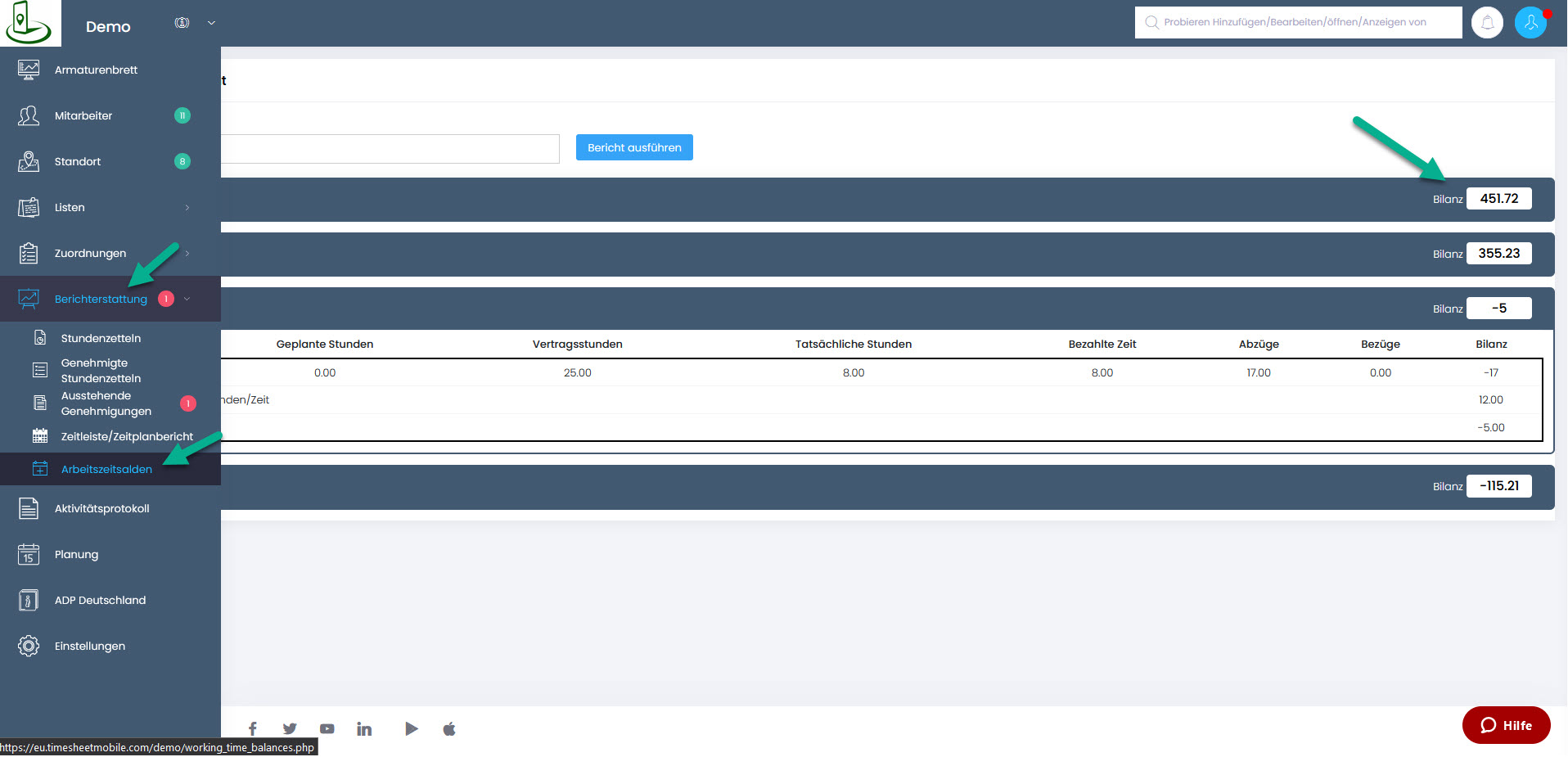Screen dimensions: 1568x757
Task: Click the notification bell icon
Action: point(1487,23)
